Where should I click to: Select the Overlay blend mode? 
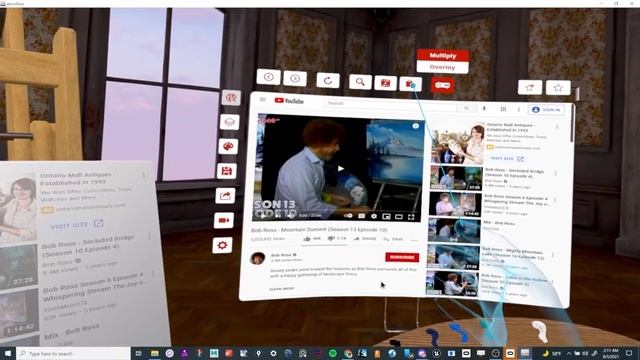pos(442,67)
